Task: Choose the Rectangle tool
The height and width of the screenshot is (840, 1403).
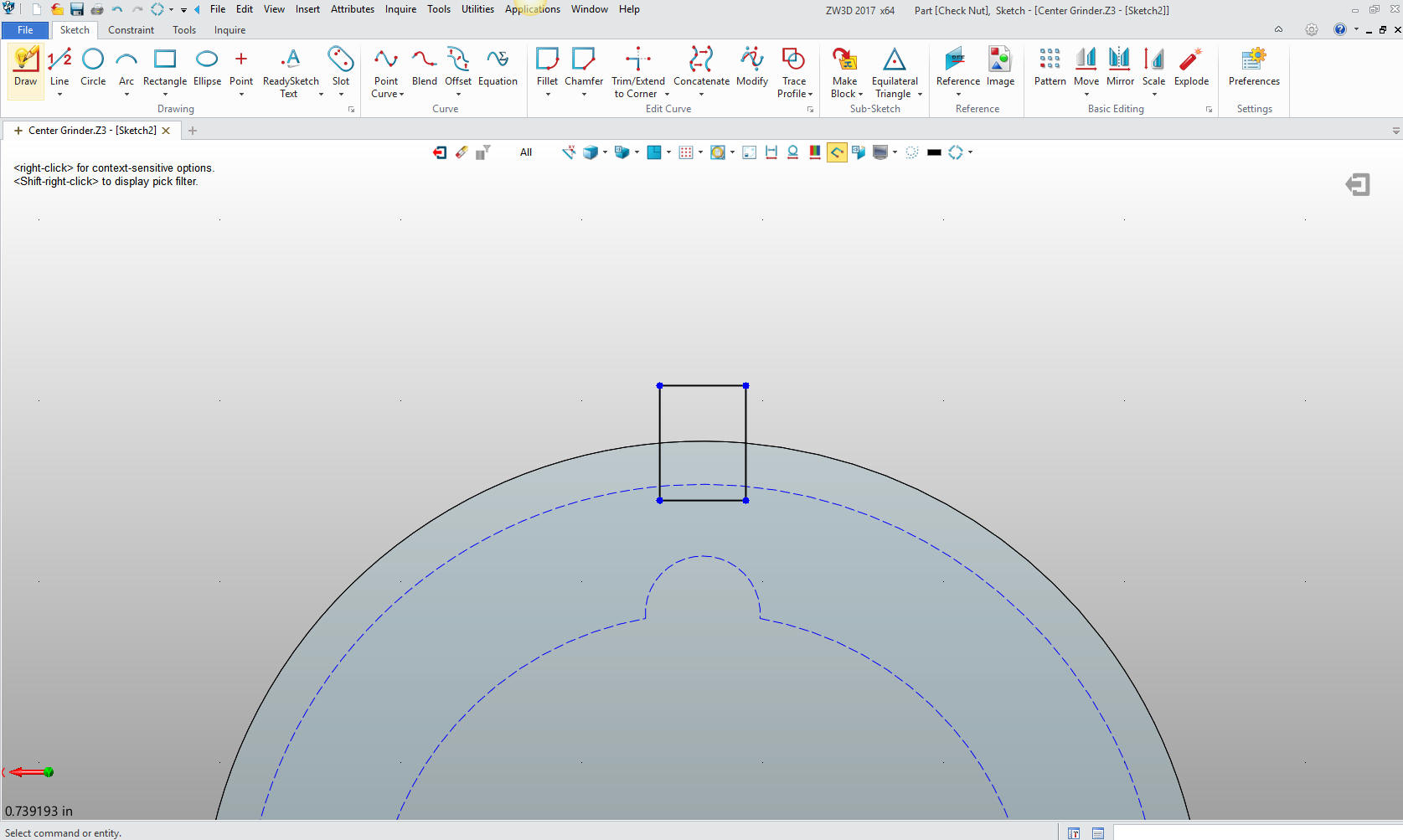Action: [165, 68]
